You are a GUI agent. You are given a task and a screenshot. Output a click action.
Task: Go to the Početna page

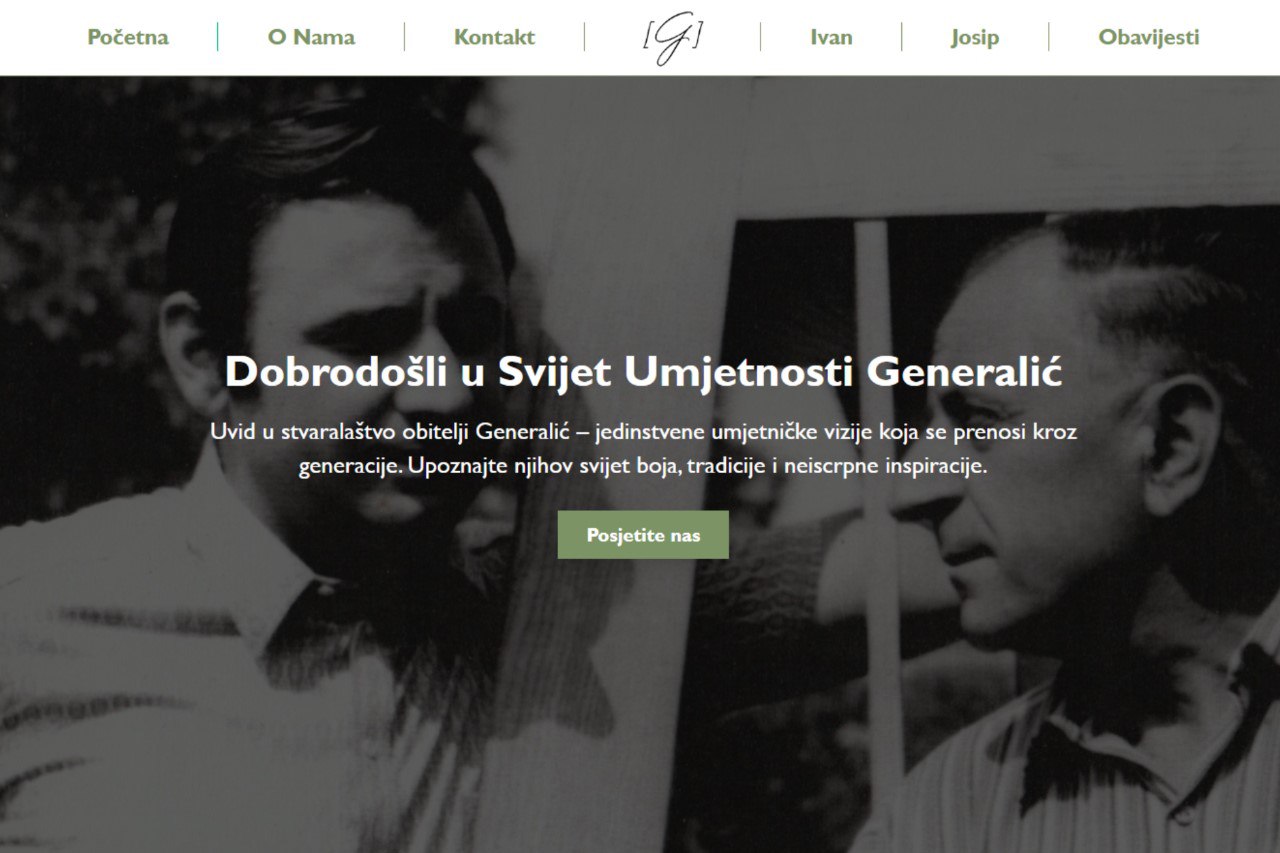128,38
